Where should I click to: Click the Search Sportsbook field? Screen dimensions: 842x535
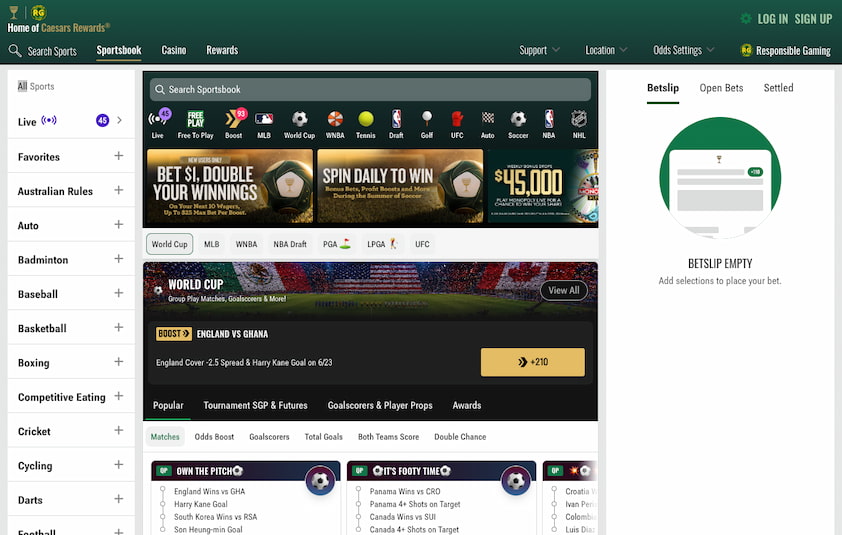pyautogui.click(x=371, y=89)
